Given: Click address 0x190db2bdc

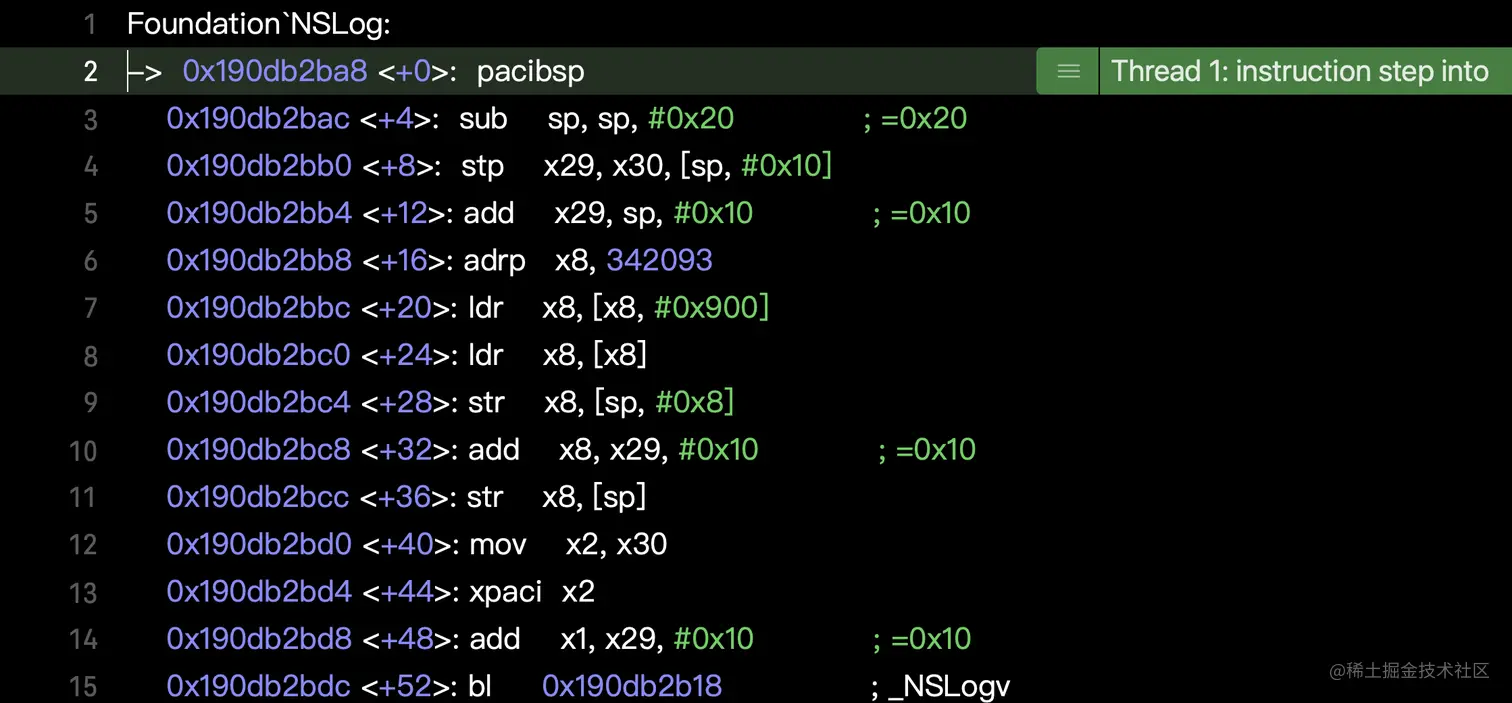Looking at the screenshot, I should pyautogui.click(x=258, y=686).
